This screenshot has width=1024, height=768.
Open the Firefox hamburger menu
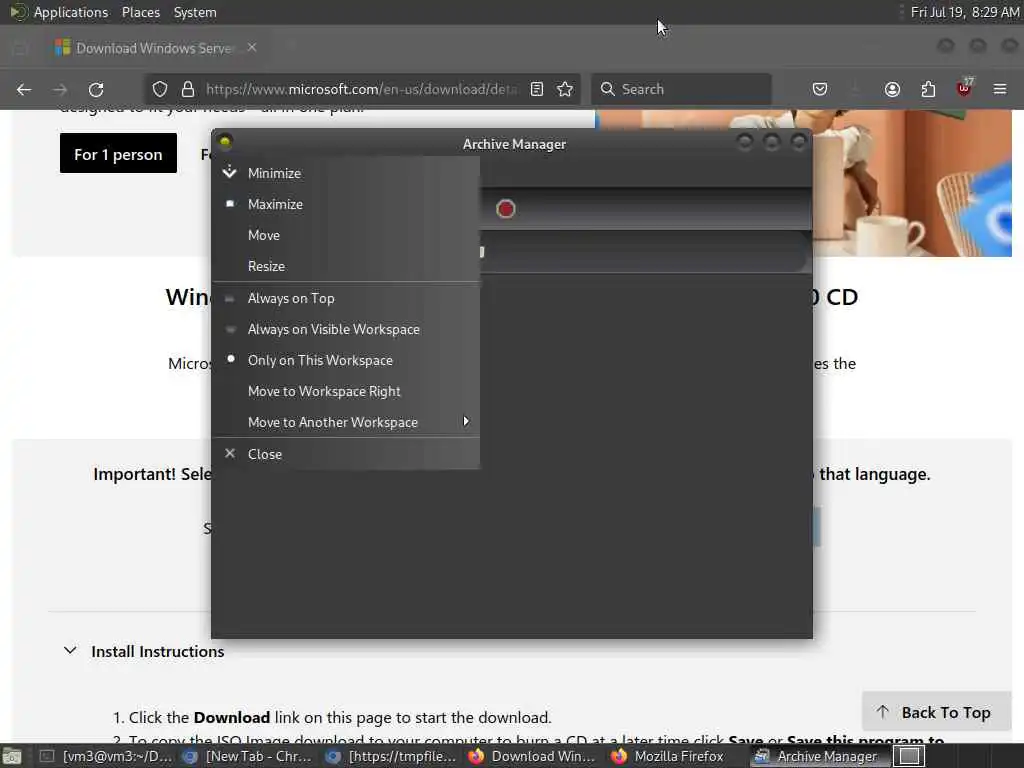pyautogui.click(x=1000, y=89)
